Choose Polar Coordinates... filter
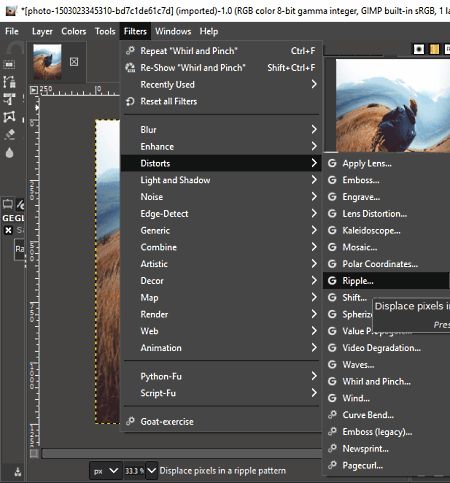Screen dimensions: 450x483 point(387,264)
